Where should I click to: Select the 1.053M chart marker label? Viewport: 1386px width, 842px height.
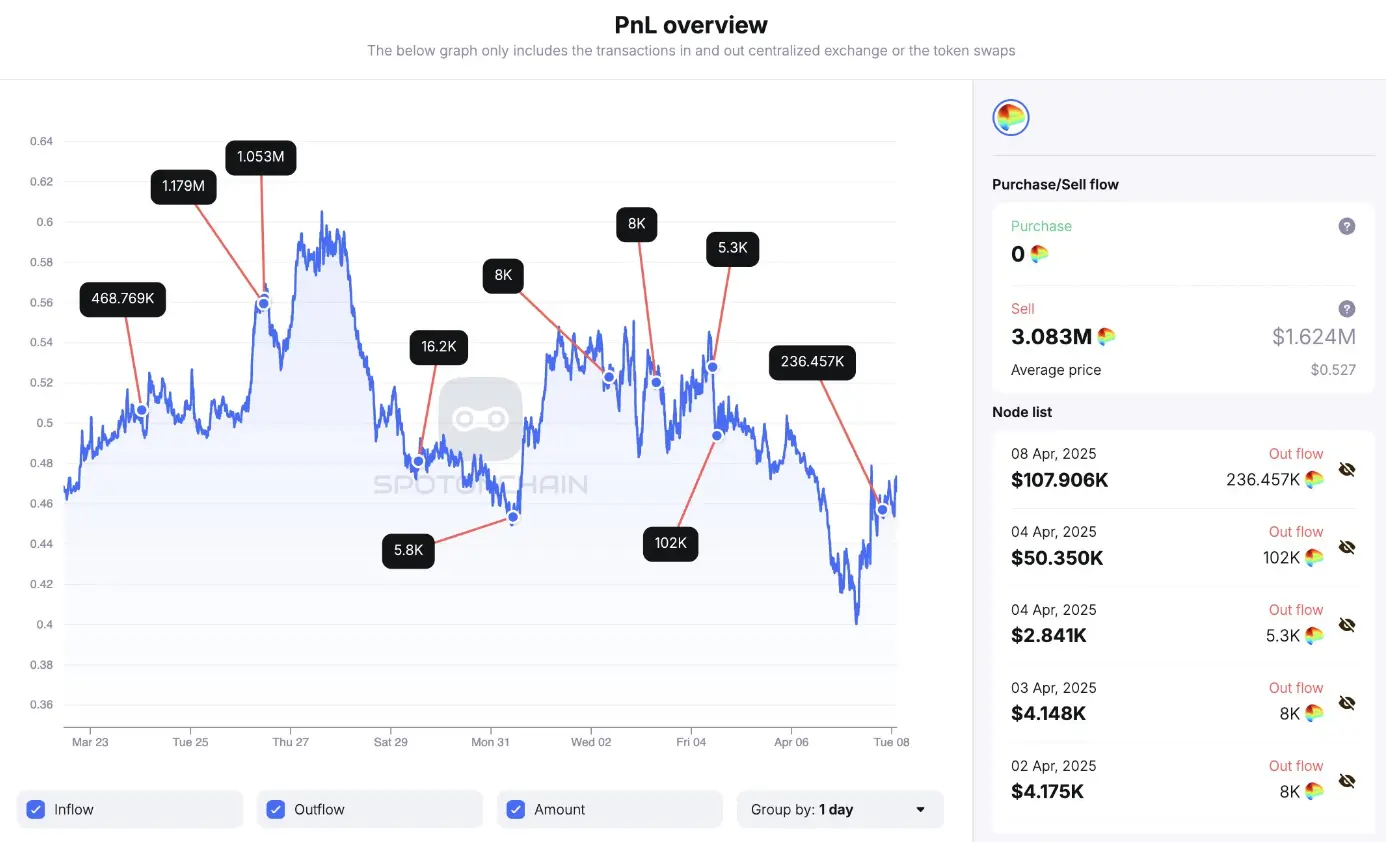(261, 158)
